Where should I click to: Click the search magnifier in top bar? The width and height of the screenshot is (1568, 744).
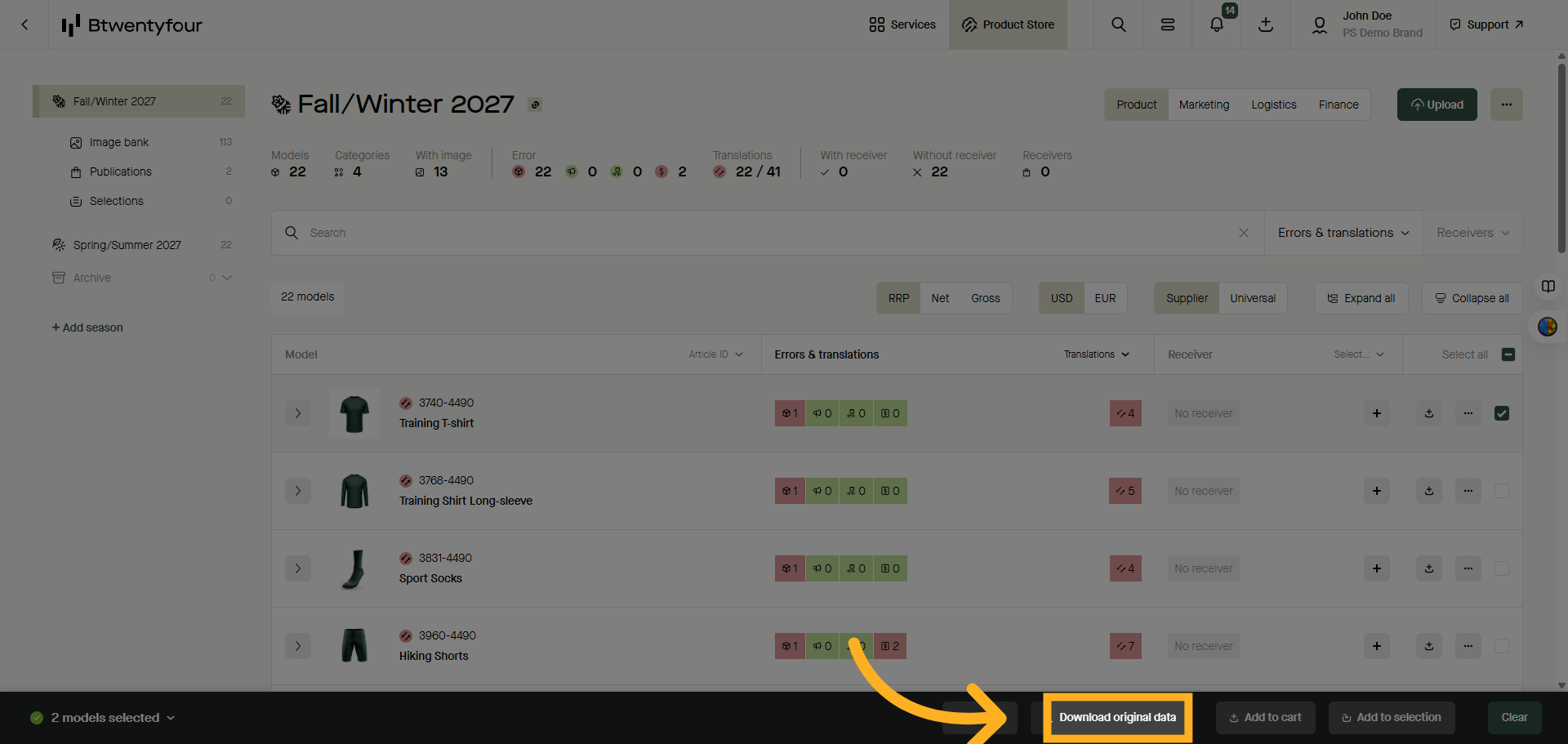(1118, 25)
